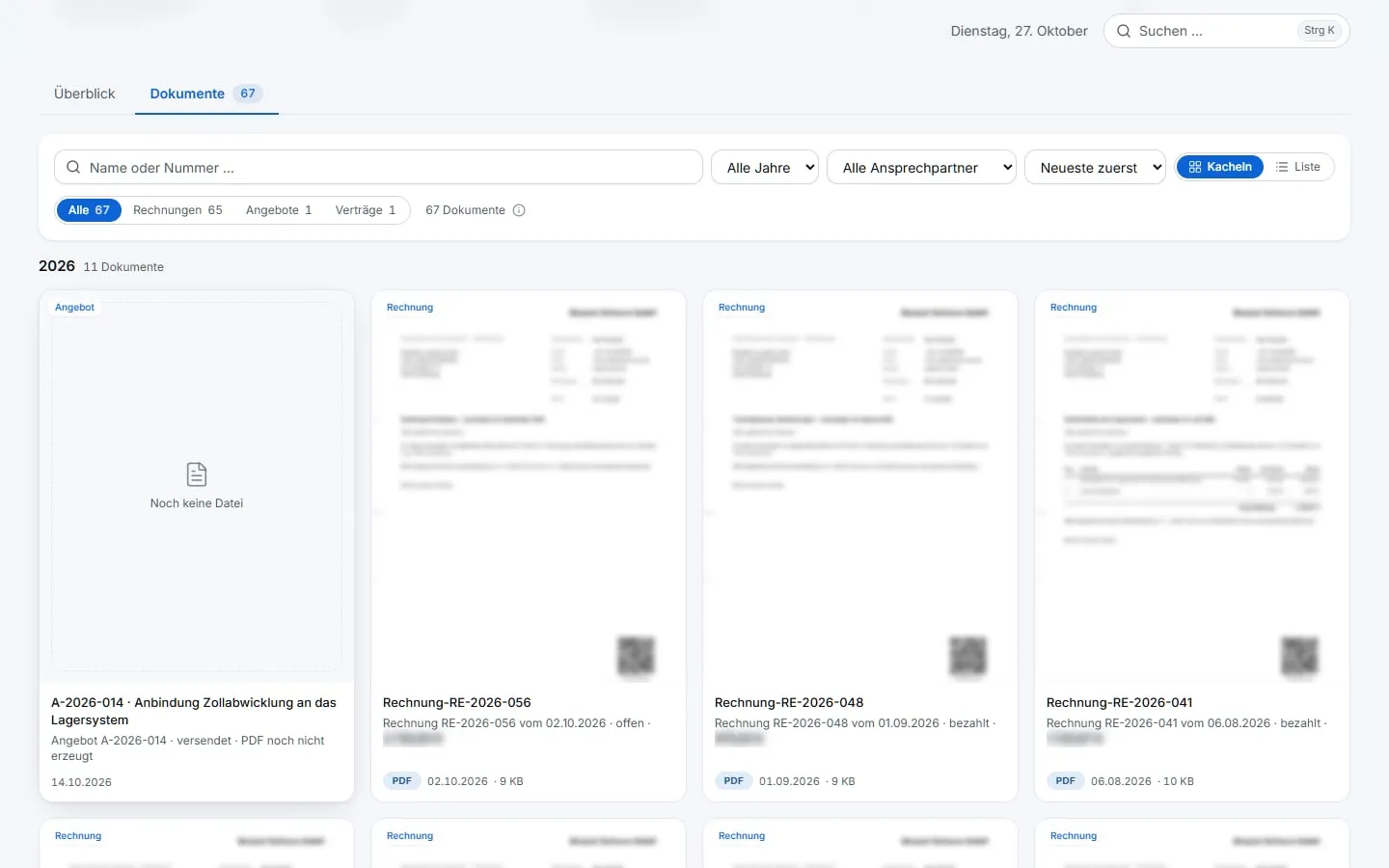Filter by Verträge 1
The width and height of the screenshot is (1389, 868).
click(x=366, y=210)
